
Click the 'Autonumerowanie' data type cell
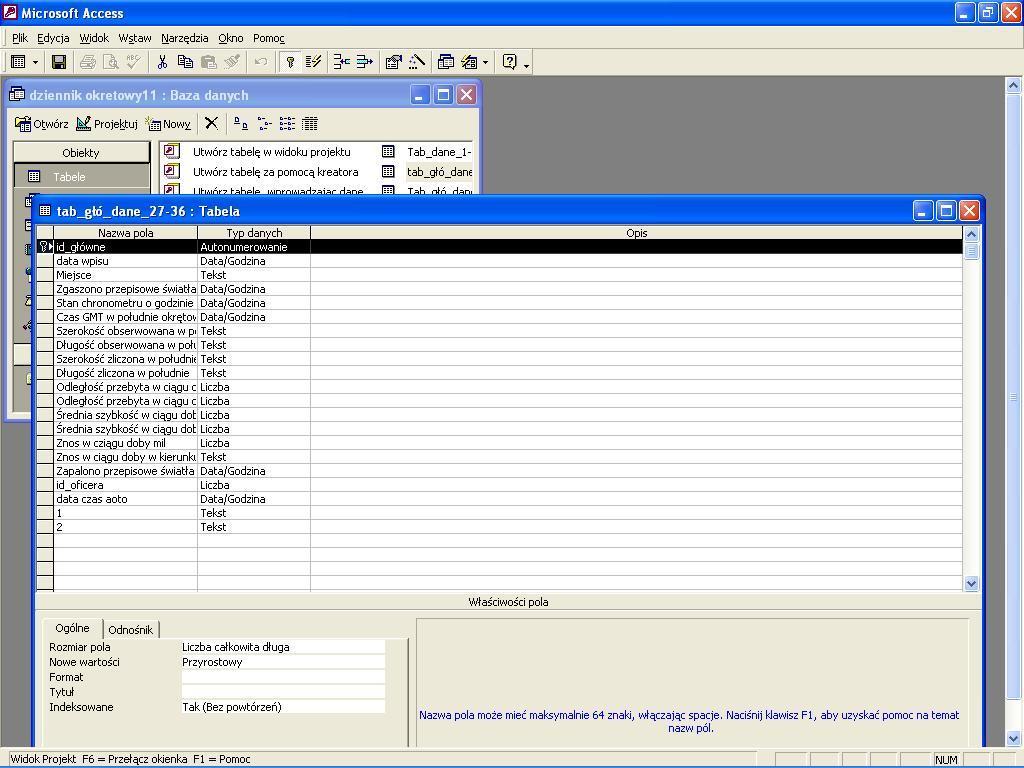point(253,247)
